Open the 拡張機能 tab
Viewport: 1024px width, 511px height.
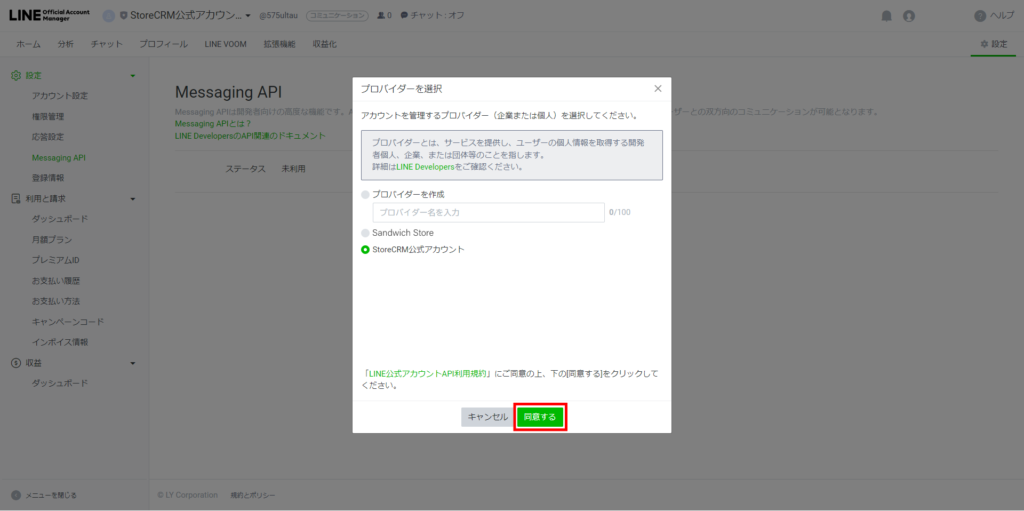(x=280, y=44)
